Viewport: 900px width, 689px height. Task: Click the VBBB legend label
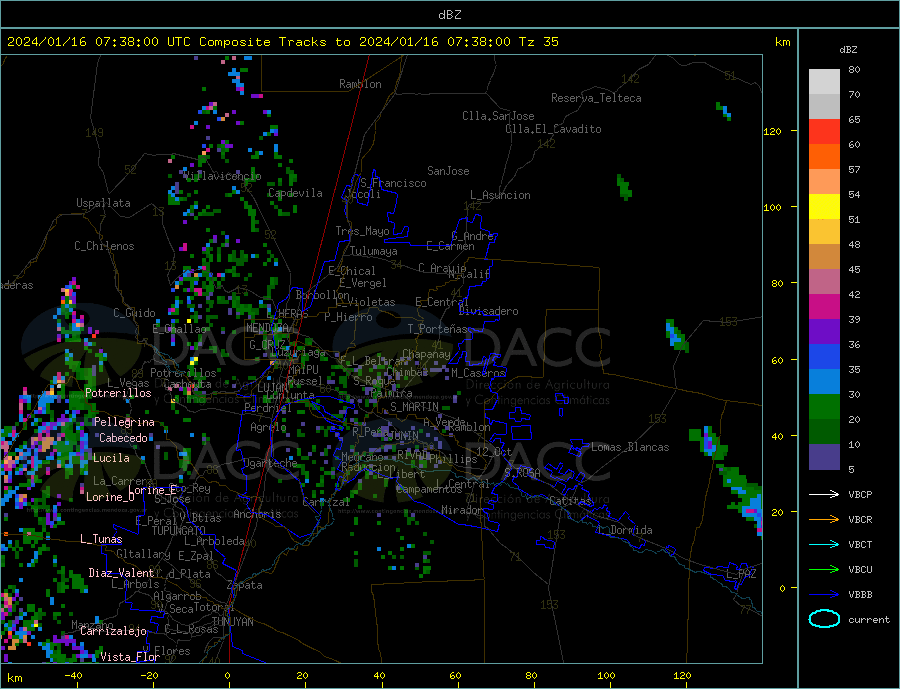[860, 594]
